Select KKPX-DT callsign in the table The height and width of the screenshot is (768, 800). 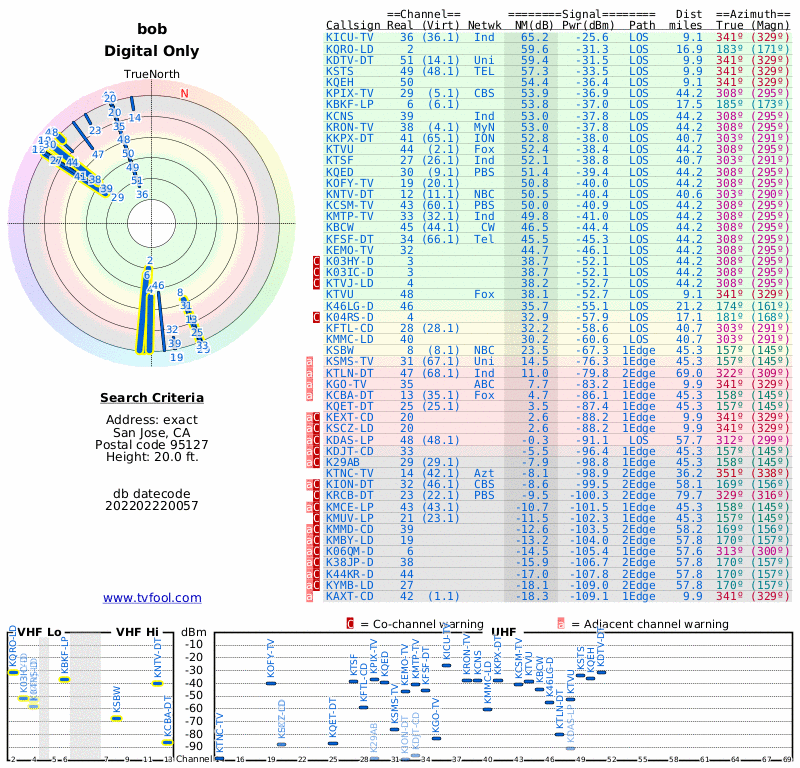point(349,138)
